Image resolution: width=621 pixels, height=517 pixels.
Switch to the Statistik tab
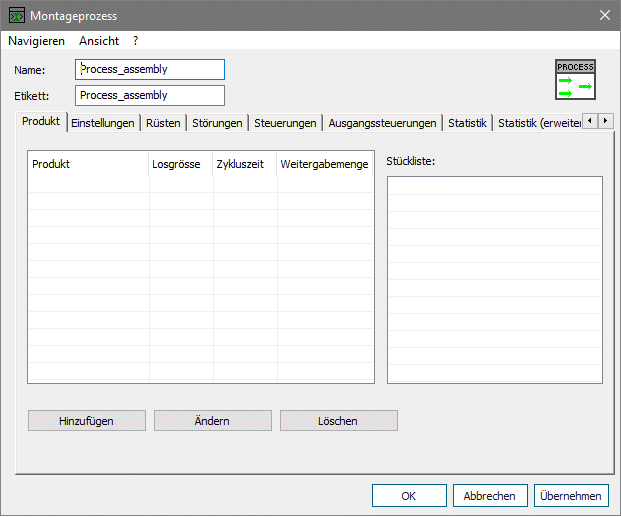click(467, 123)
